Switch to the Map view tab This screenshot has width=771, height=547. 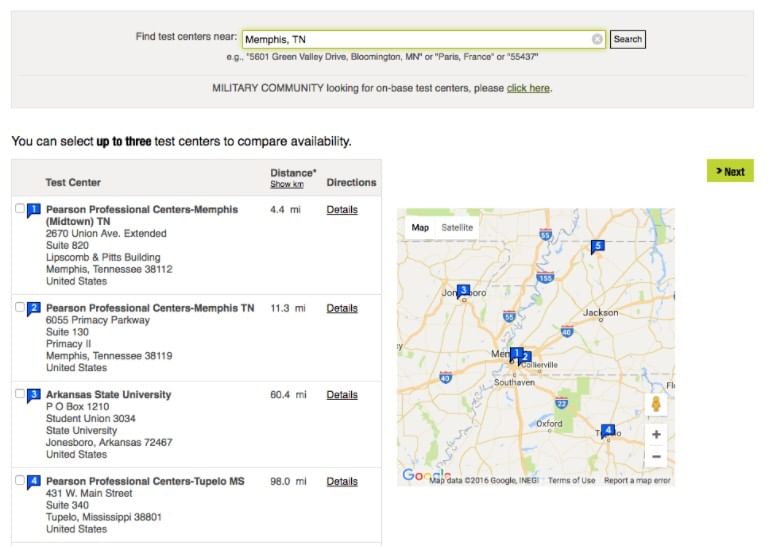pyautogui.click(x=420, y=227)
